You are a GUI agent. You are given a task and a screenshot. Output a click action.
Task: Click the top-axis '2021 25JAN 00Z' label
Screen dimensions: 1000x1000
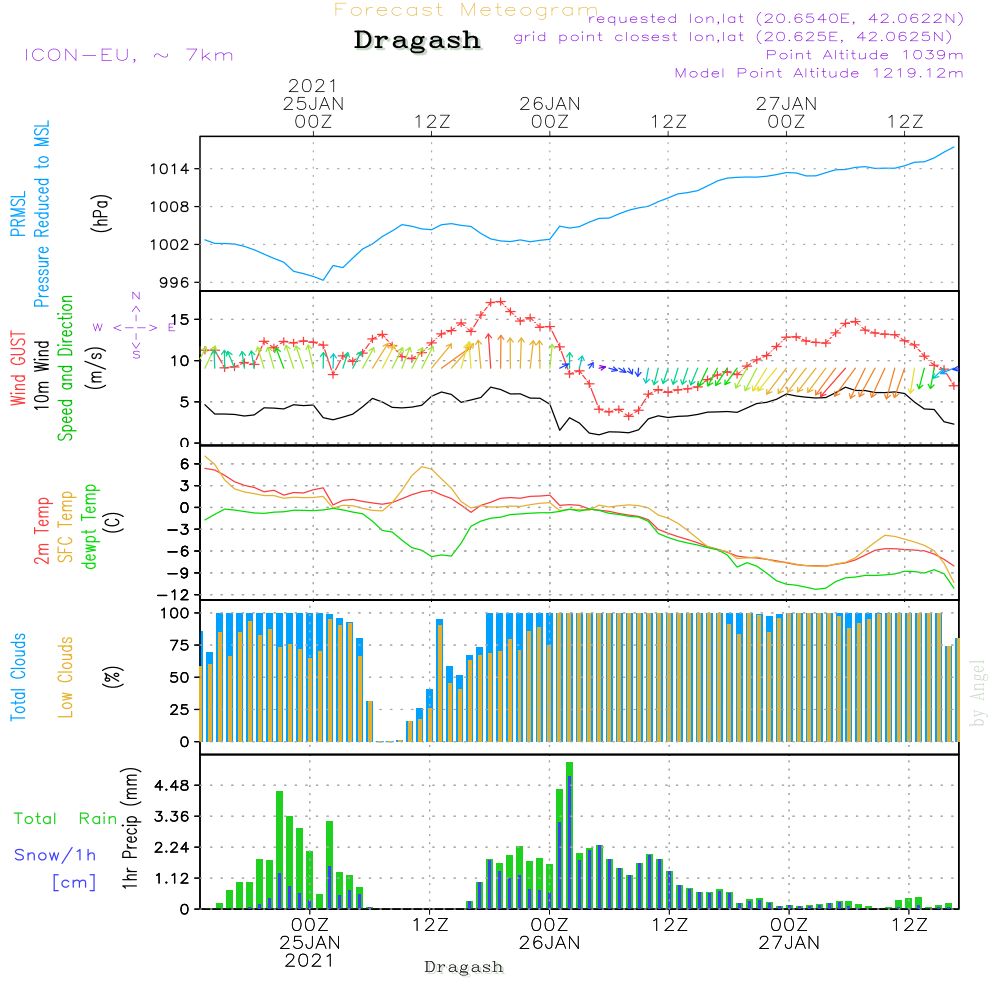click(x=313, y=103)
